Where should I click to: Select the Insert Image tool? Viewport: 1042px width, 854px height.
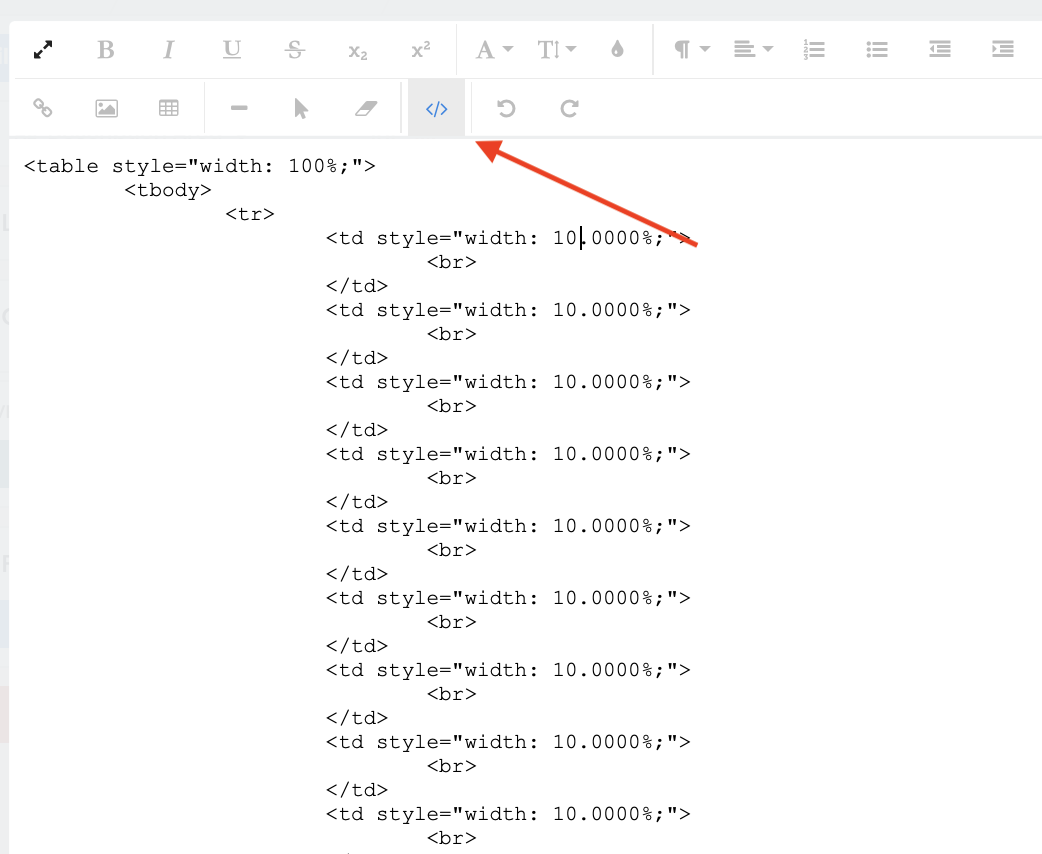click(106, 108)
